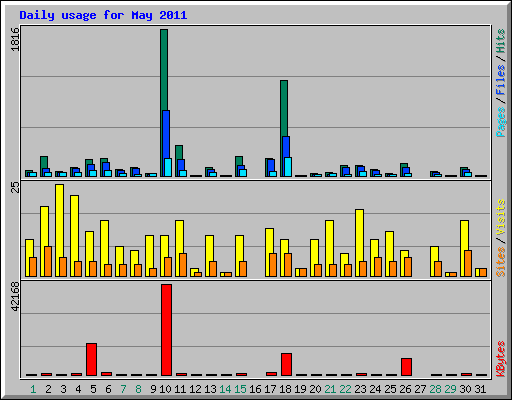Click day label 7 on the x-axis

pos(123,389)
